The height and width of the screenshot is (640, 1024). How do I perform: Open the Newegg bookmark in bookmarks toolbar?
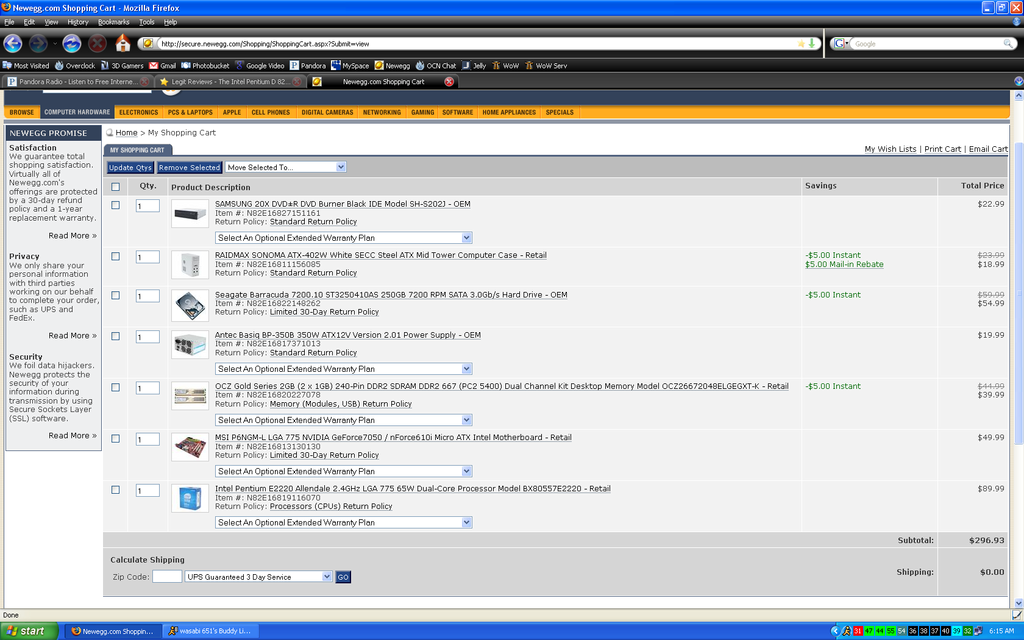(392, 66)
